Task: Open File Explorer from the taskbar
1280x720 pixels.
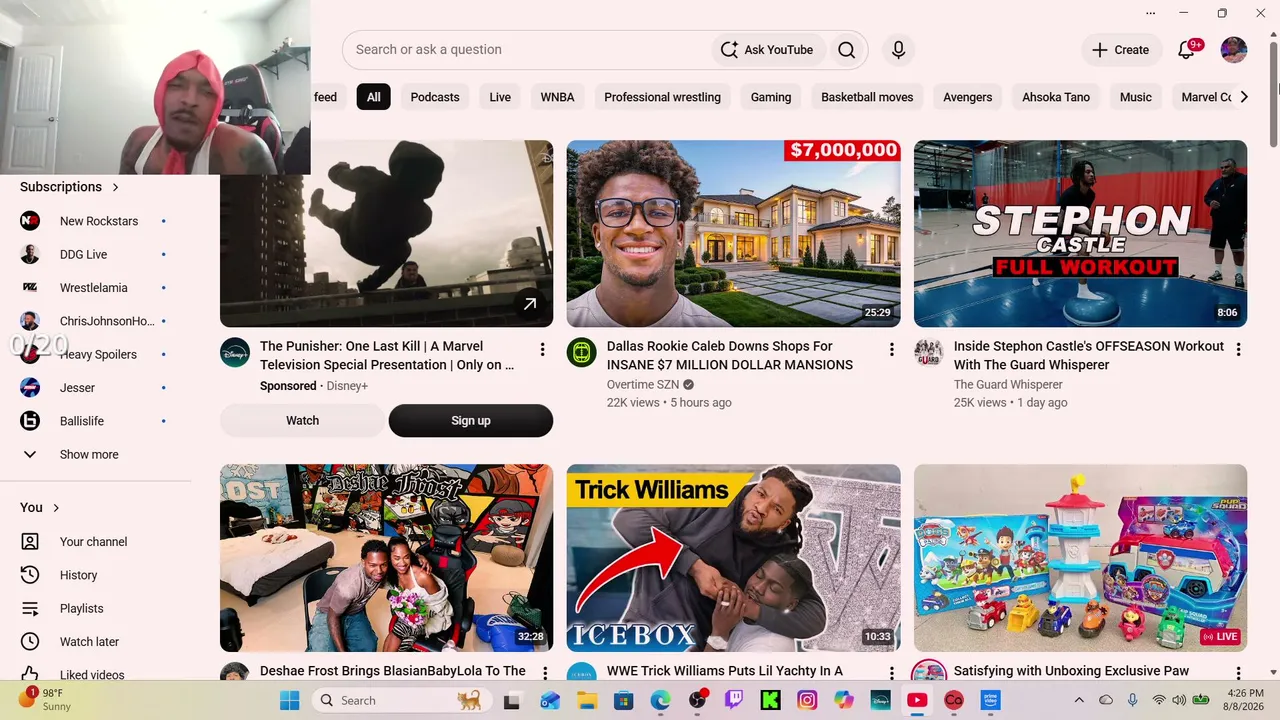Action: coord(587,700)
